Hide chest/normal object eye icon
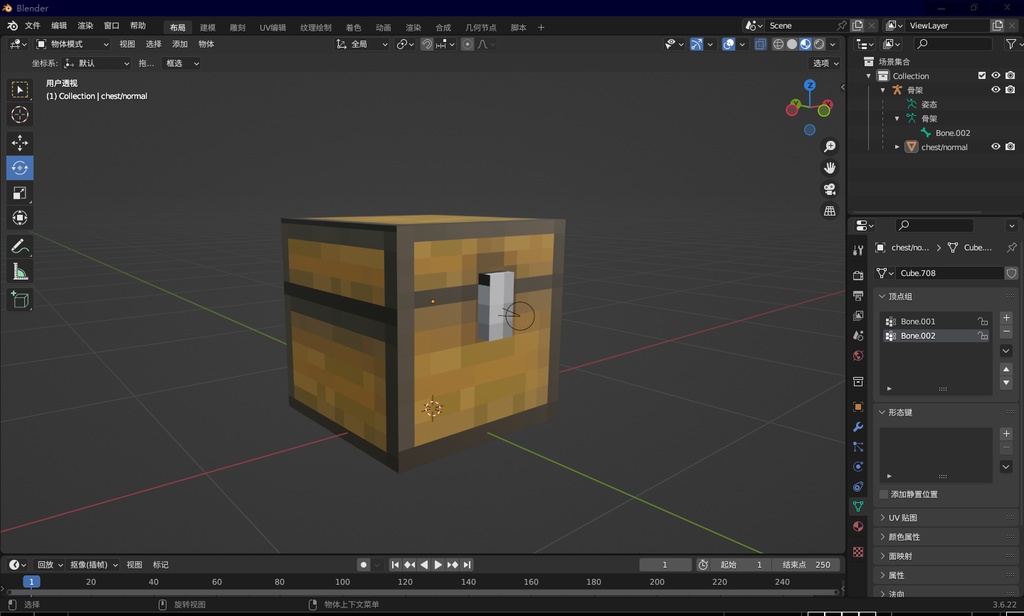1024x616 pixels. 996,147
